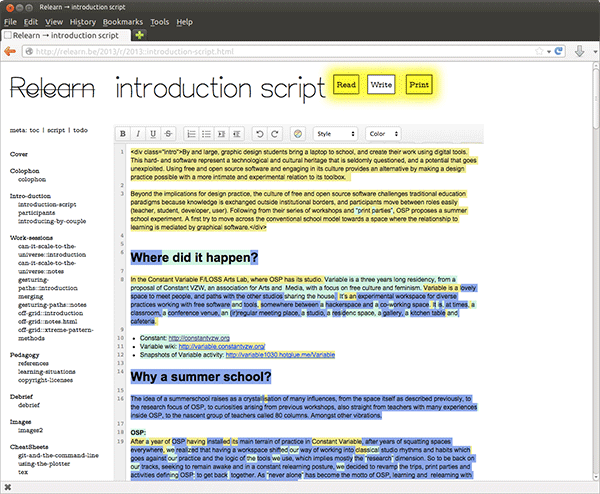This screenshot has width=600, height=494.
Task: Open the script meta link
Action: pos(56,130)
